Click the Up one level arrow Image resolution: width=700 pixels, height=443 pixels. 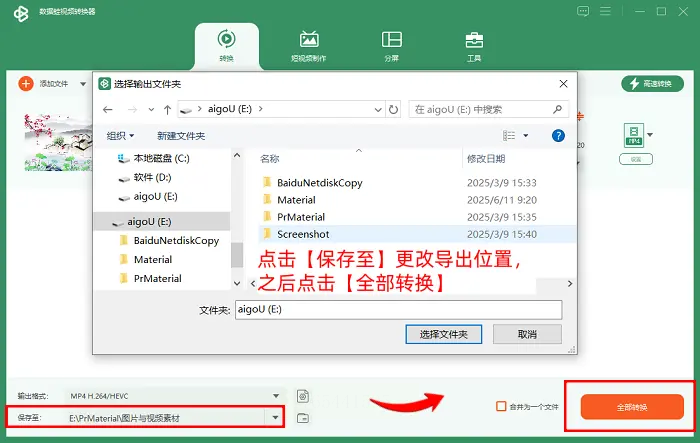click(167, 109)
